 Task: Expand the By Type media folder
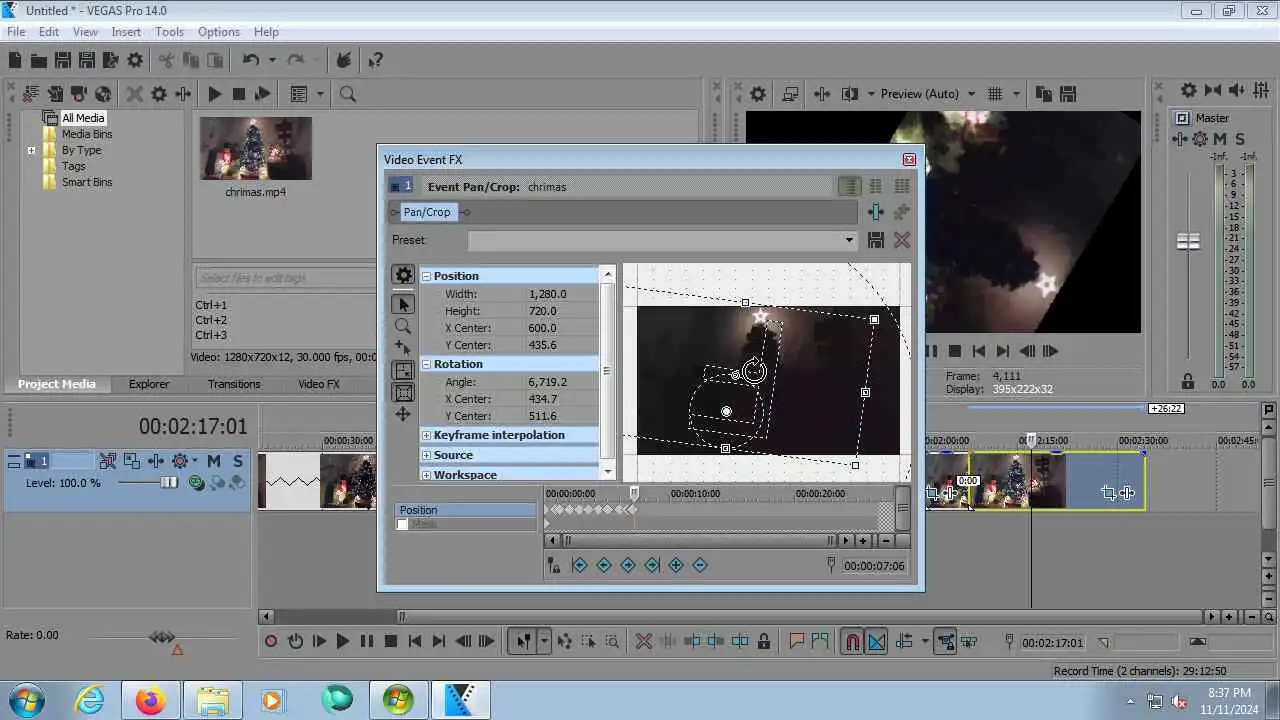pos(31,151)
